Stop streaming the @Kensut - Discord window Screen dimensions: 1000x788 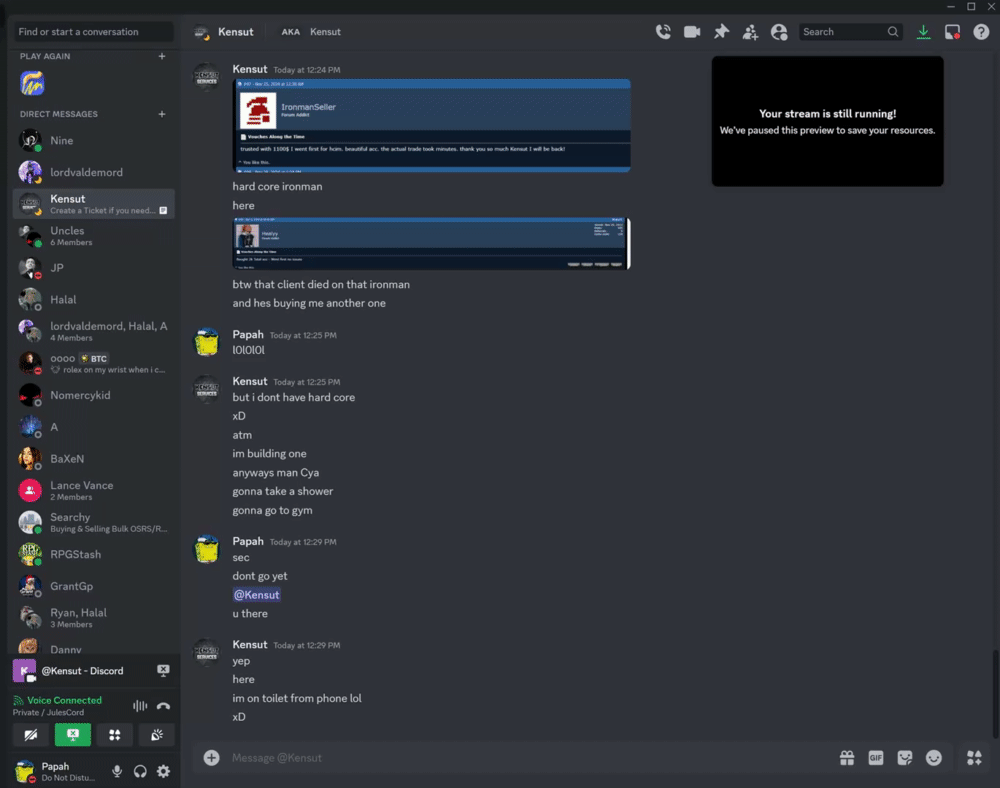coord(163,671)
